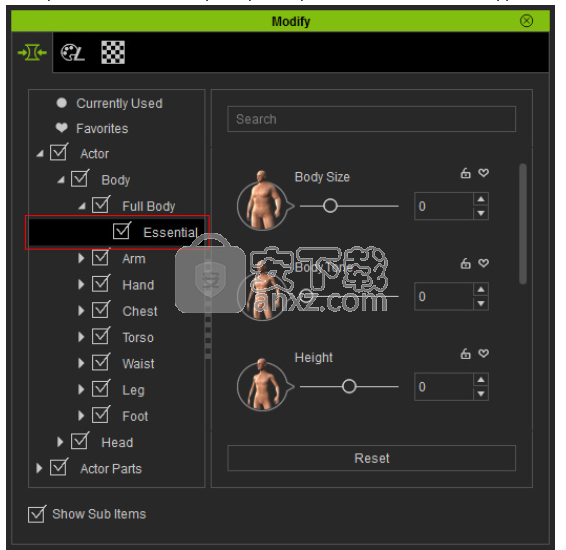The width and height of the screenshot is (566, 550).
Task: Expand the Leg tree node
Action: point(81,390)
